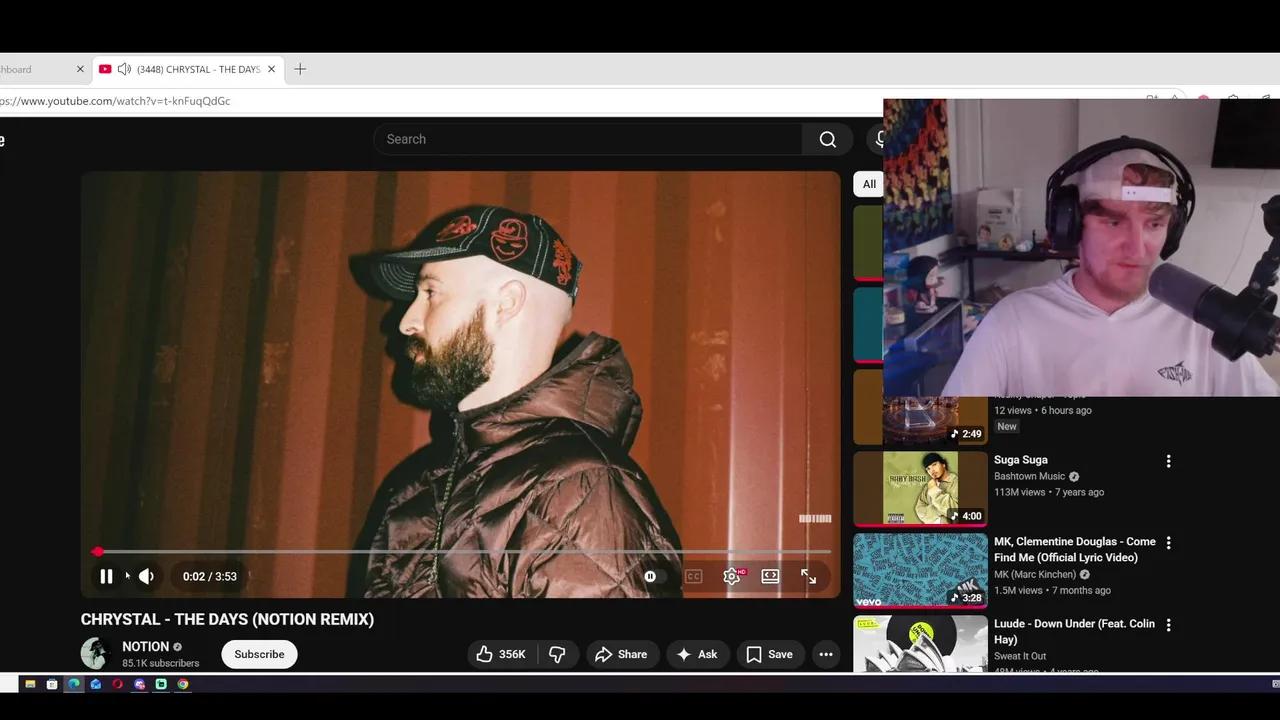This screenshot has height=720, width=1280.
Task: Toggle closed captions CC button
Action: click(693, 576)
